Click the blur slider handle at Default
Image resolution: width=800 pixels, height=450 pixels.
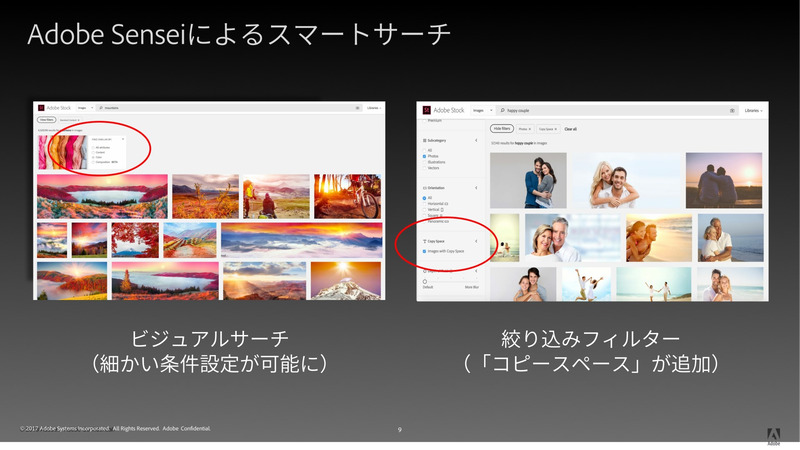click(424, 281)
